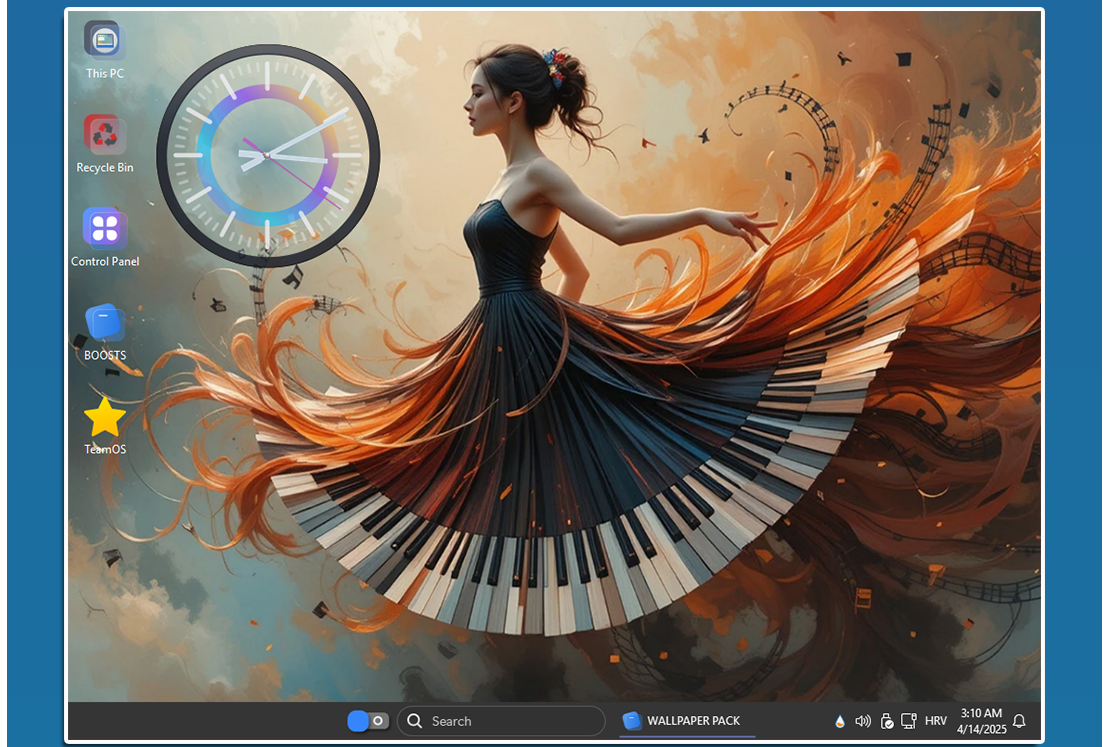Click the blue toggle-style Start button
This screenshot has width=1110, height=747.
367,721
